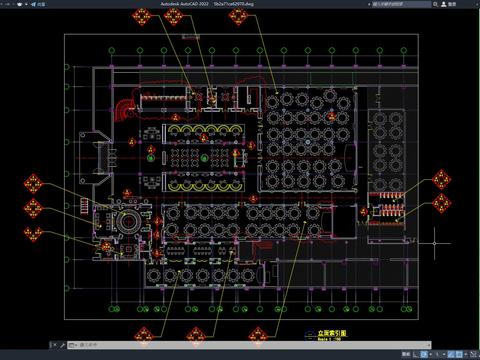Open the user account sign-in icon
480x360 pixels.
444,4
